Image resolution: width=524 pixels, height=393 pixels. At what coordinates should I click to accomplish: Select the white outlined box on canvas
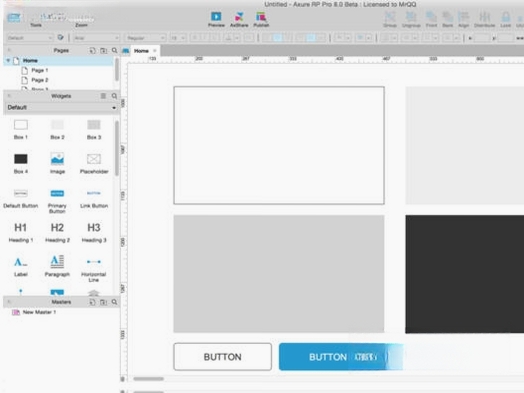coord(279,145)
